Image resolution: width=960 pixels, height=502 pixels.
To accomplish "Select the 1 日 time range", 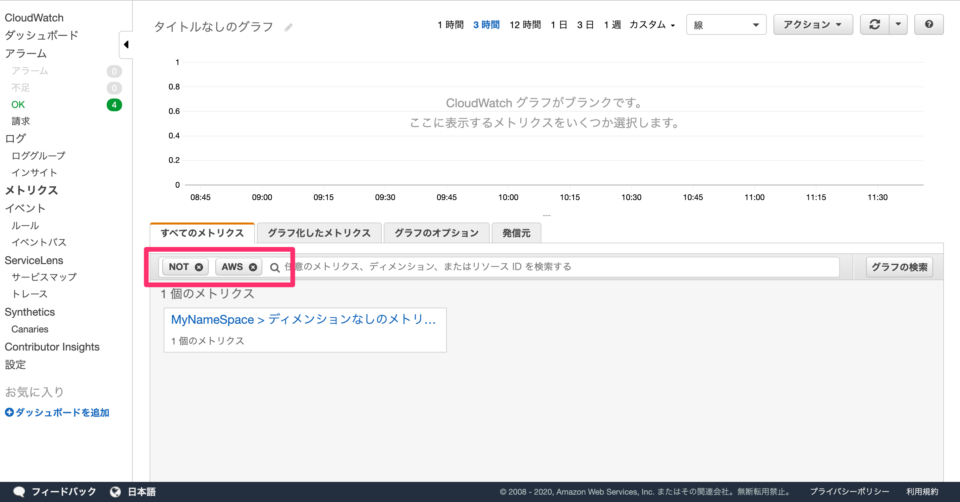I will pyautogui.click(x=559, y=25).
